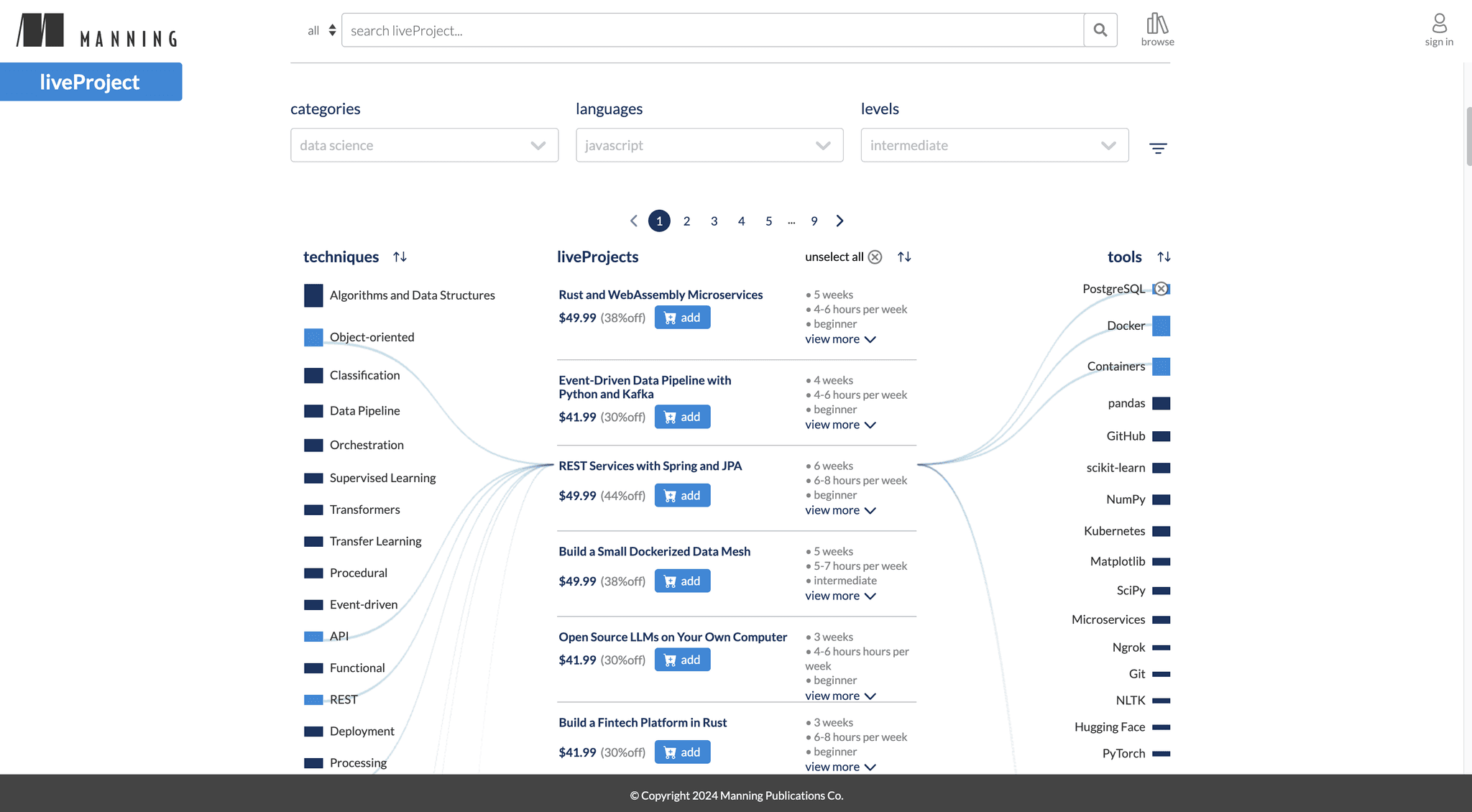Toggle the Object-oriented technique square
This screenshot has width=1472, height=812.
[313, 337]
